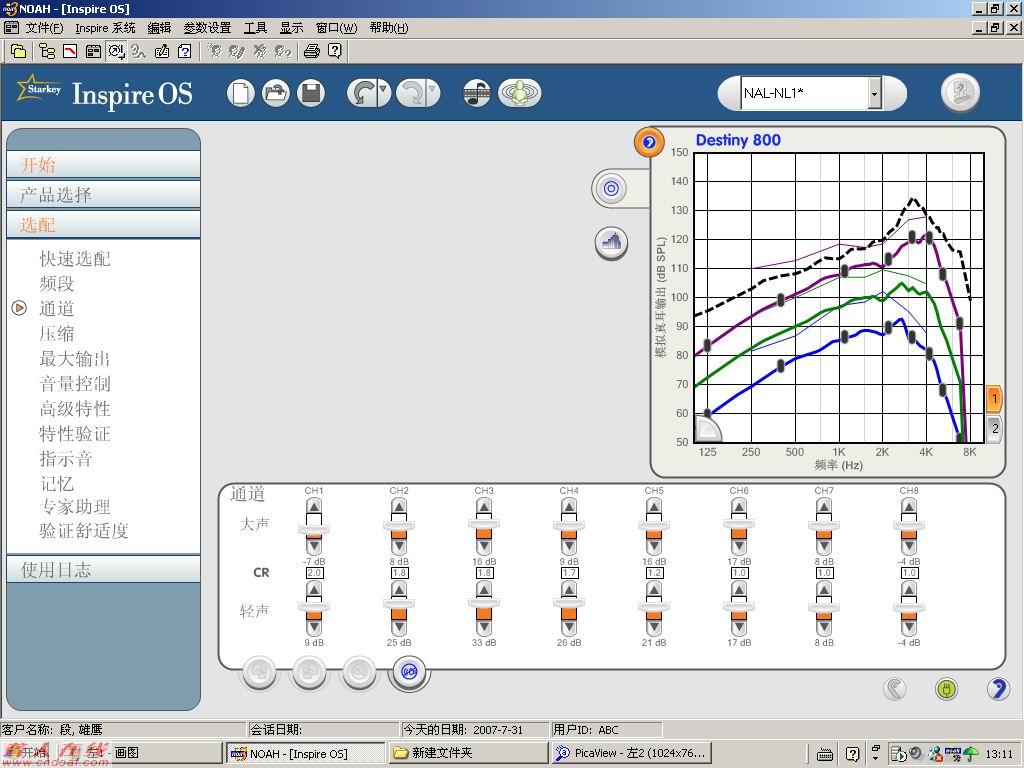Viewport: 1024px width, 768px height.
Task: Open the 参数设置 menu
Action: point(207,28)
